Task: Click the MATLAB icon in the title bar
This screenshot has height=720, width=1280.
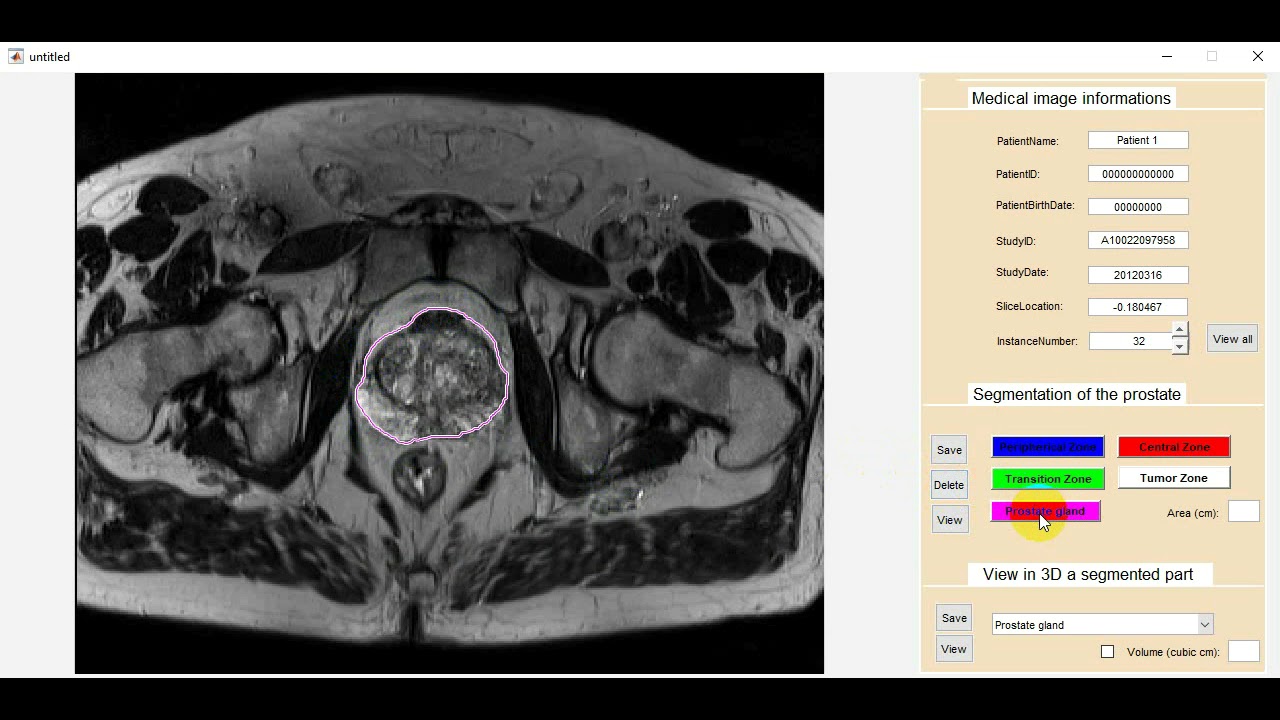Action: click(16, 57)
